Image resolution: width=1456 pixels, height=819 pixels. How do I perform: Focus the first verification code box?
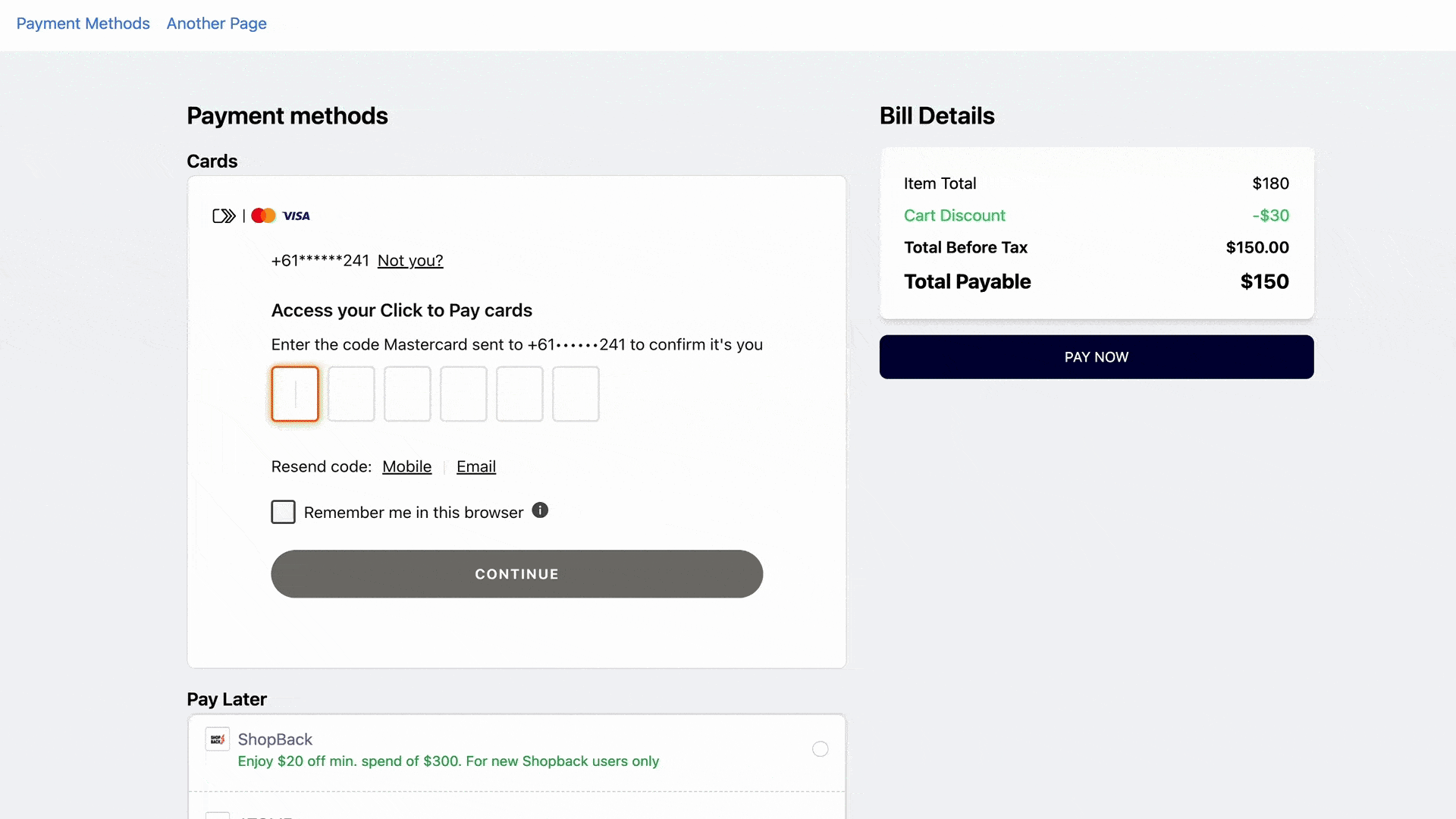click(295, 394)
